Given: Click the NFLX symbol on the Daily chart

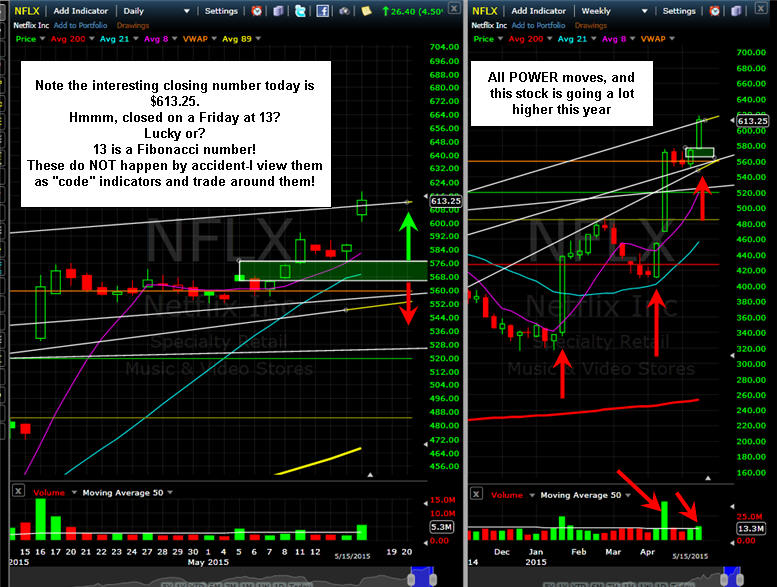Looking at the screenshot, I should pyautogui.click(x=27, y=11).
